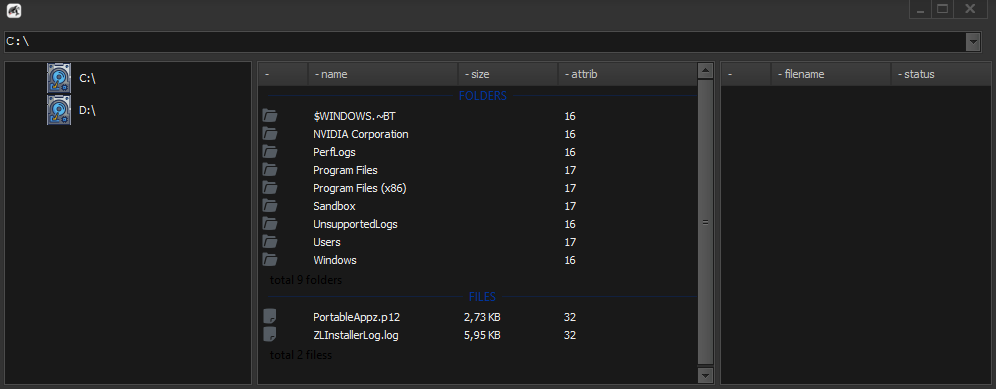
Task: Sort by the attrib column header
Action: point(628,74)
